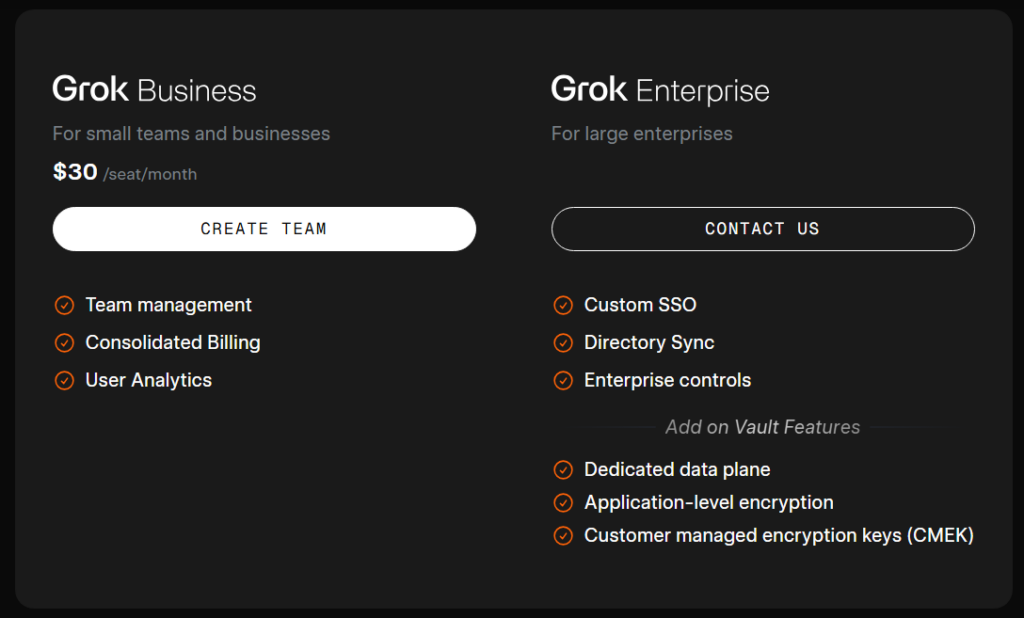Select the checkmark icon next to Consolidated Billing
This screenshot has width=1024, height=618.
point(64,342)
